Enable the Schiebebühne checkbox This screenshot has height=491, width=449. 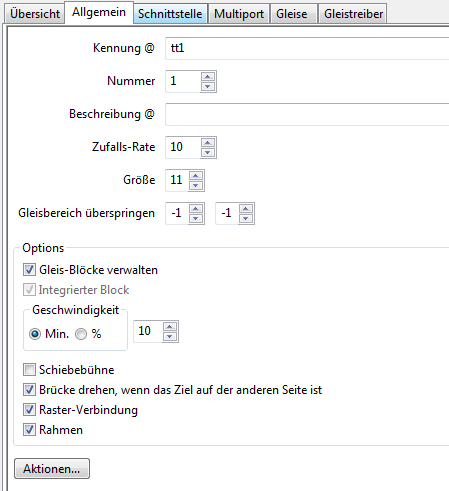29,370
